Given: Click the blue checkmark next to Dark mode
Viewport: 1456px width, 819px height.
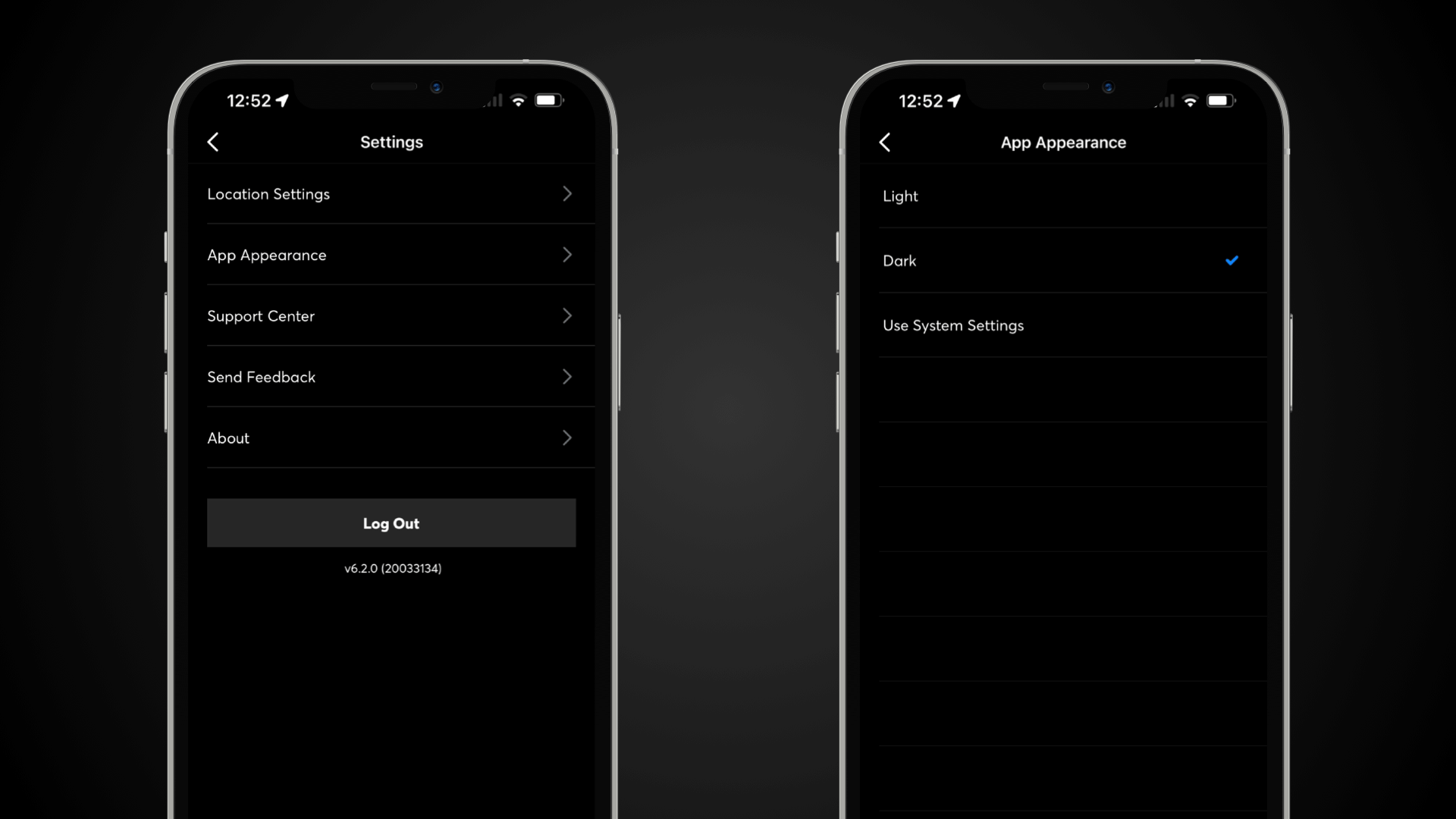Looking at the screenshot, I should pos(1231,260).
